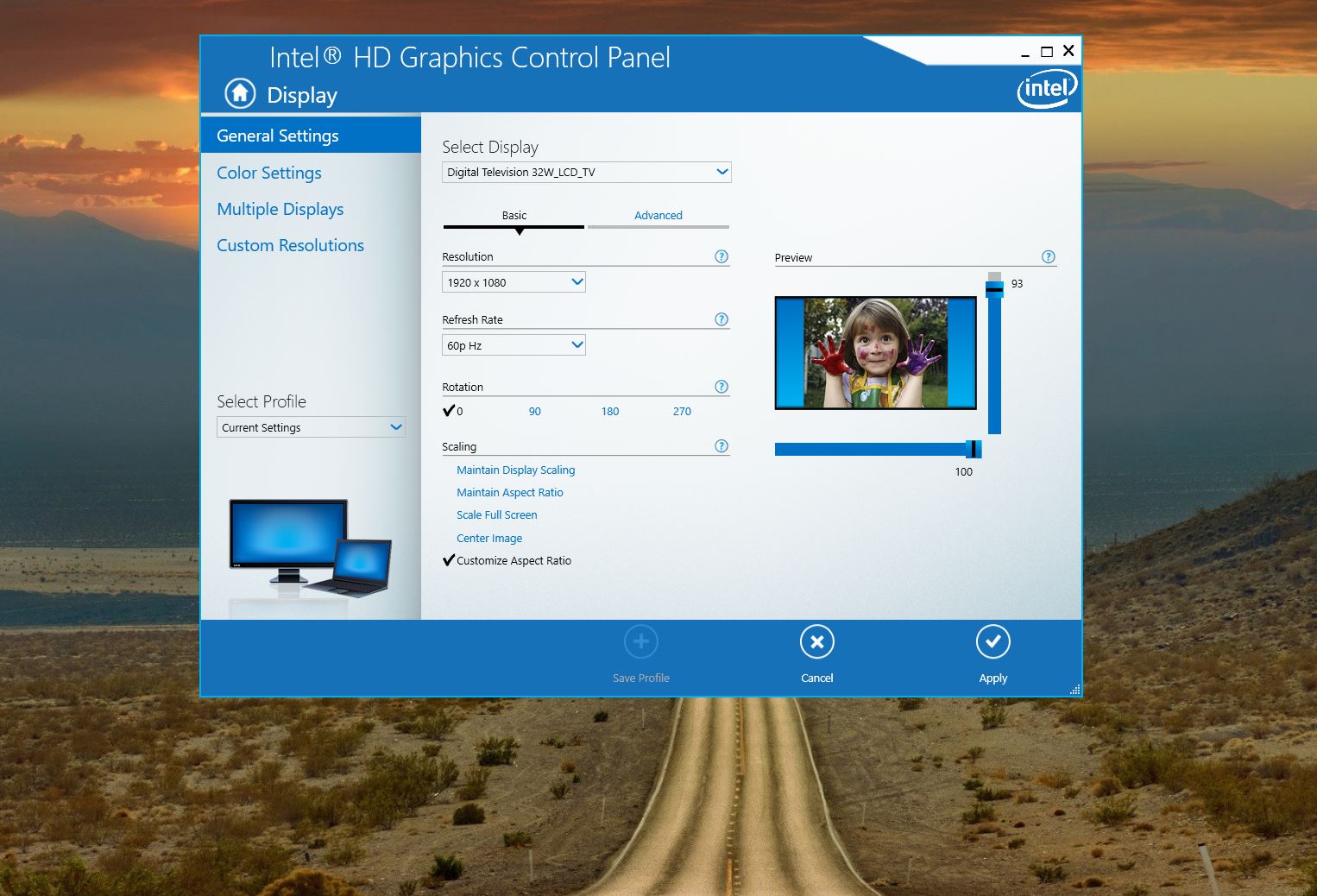The image size is (1317, 896).
Task: Click the Rotation help icon
Action: tap(722, 386)
